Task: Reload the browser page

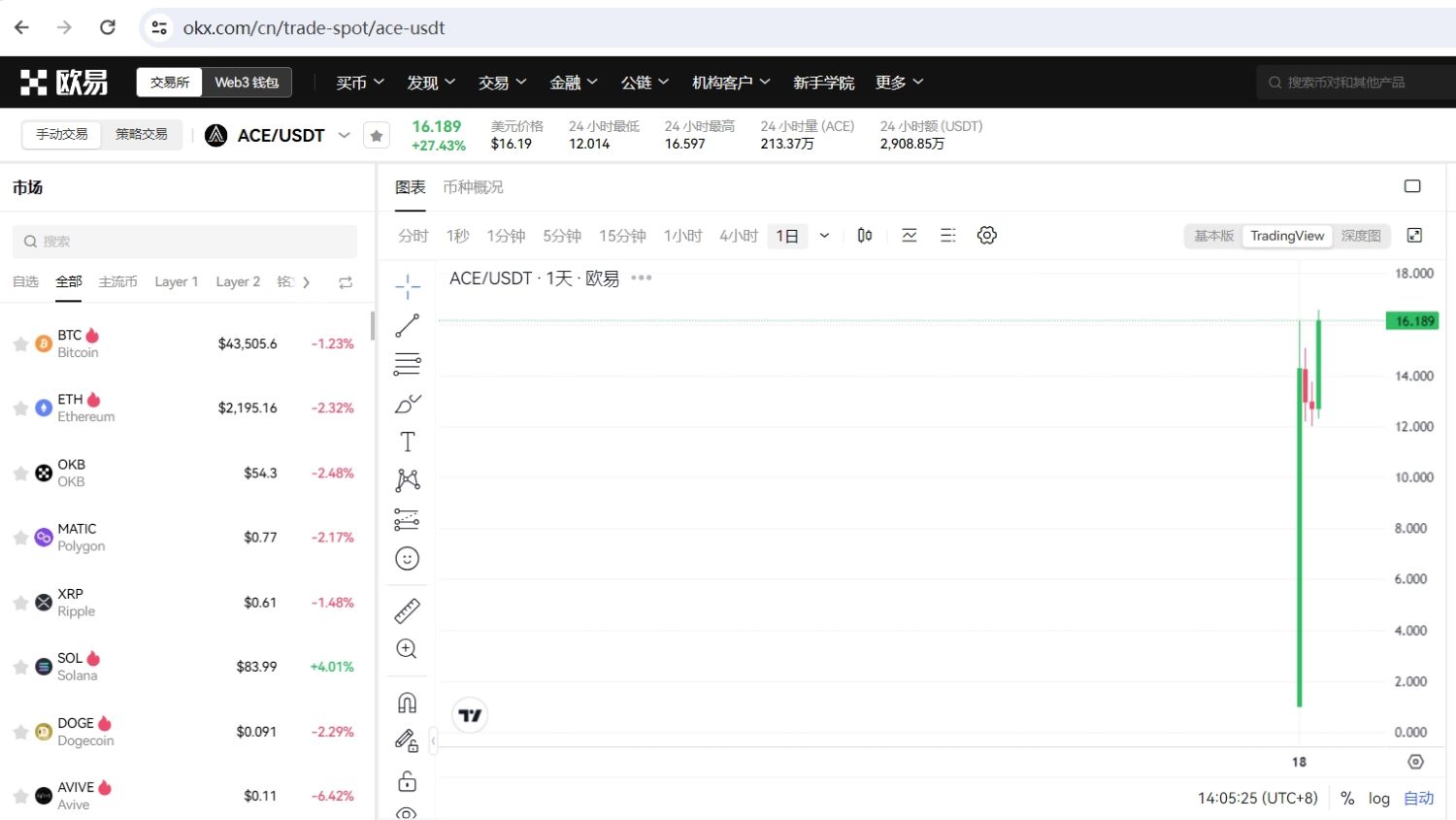Action: pyautogui.click(x=108, y=27)
